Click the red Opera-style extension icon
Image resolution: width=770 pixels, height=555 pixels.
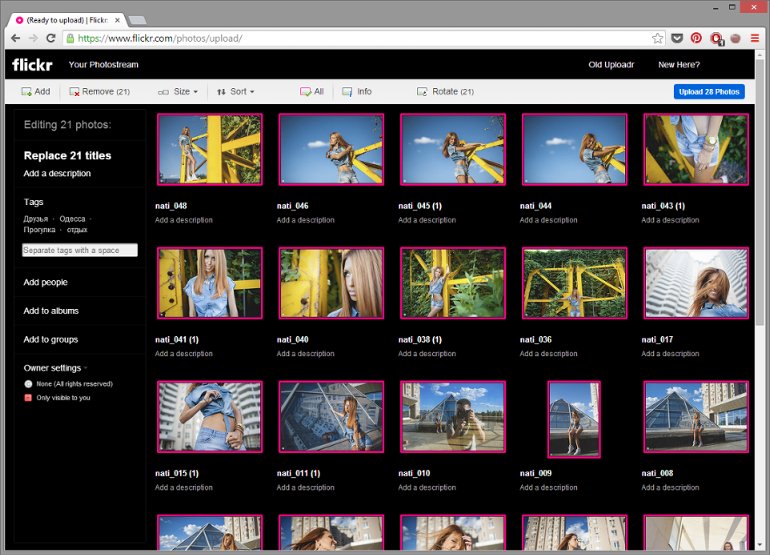716,38
